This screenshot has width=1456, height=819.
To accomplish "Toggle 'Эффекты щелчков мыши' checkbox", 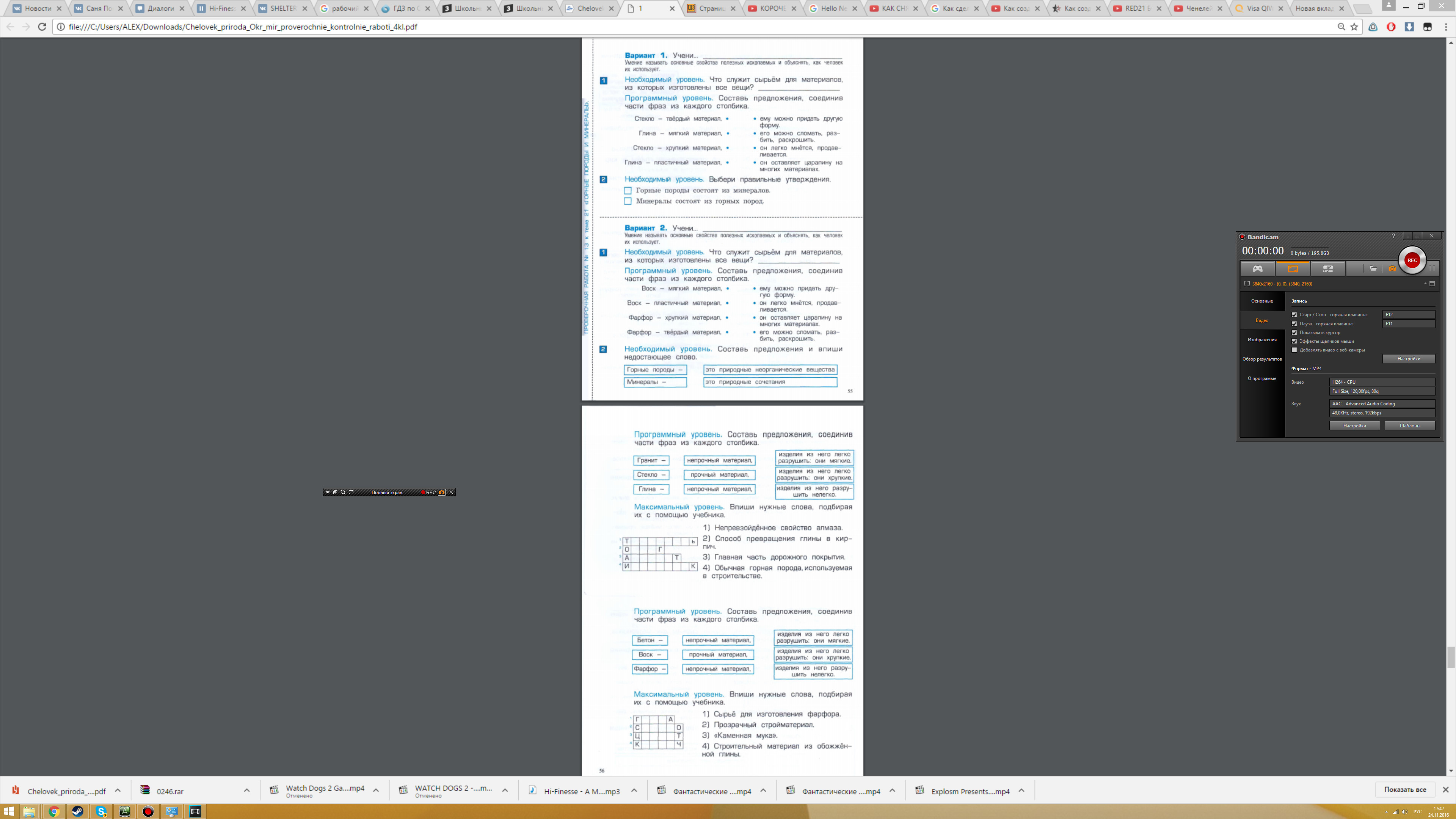I will click(x=1294, y=341).
